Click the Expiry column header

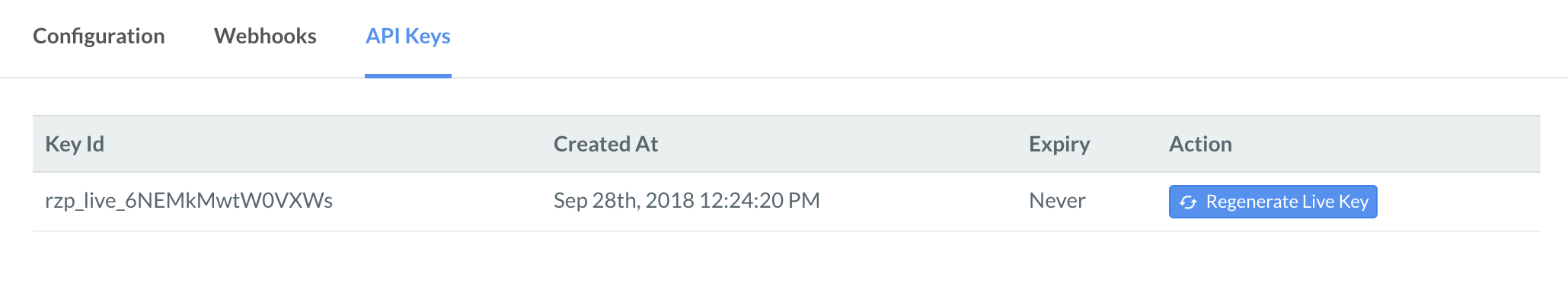click(1059, 145)
